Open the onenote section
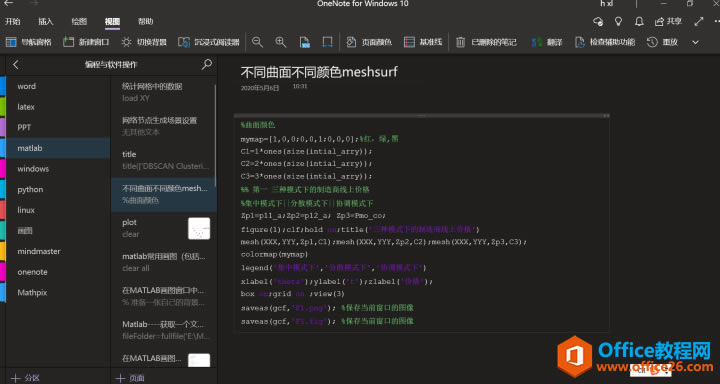Screen dimensions: 720x384 (x=57, y=272)
